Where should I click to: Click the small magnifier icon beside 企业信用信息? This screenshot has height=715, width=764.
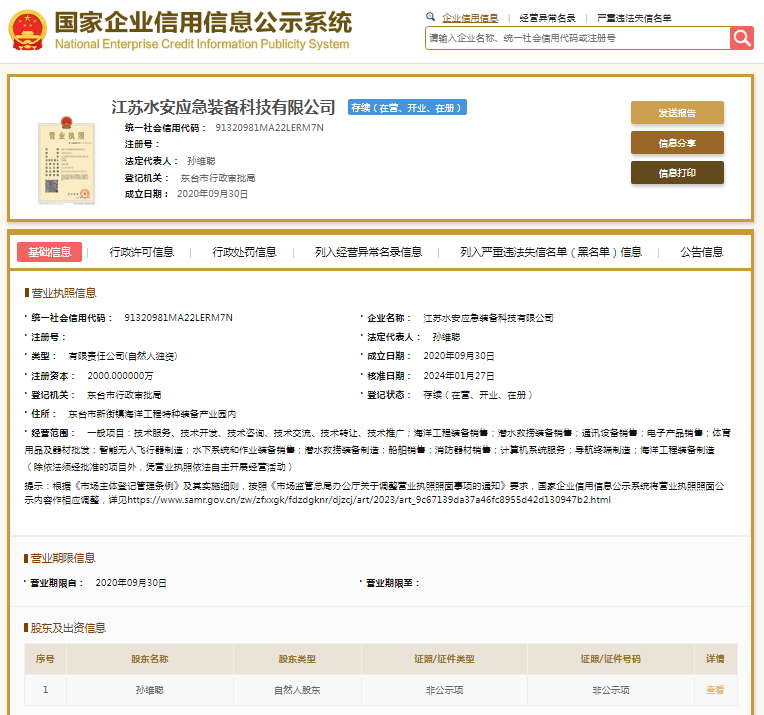pyautogui.click(x=431, y=17)
